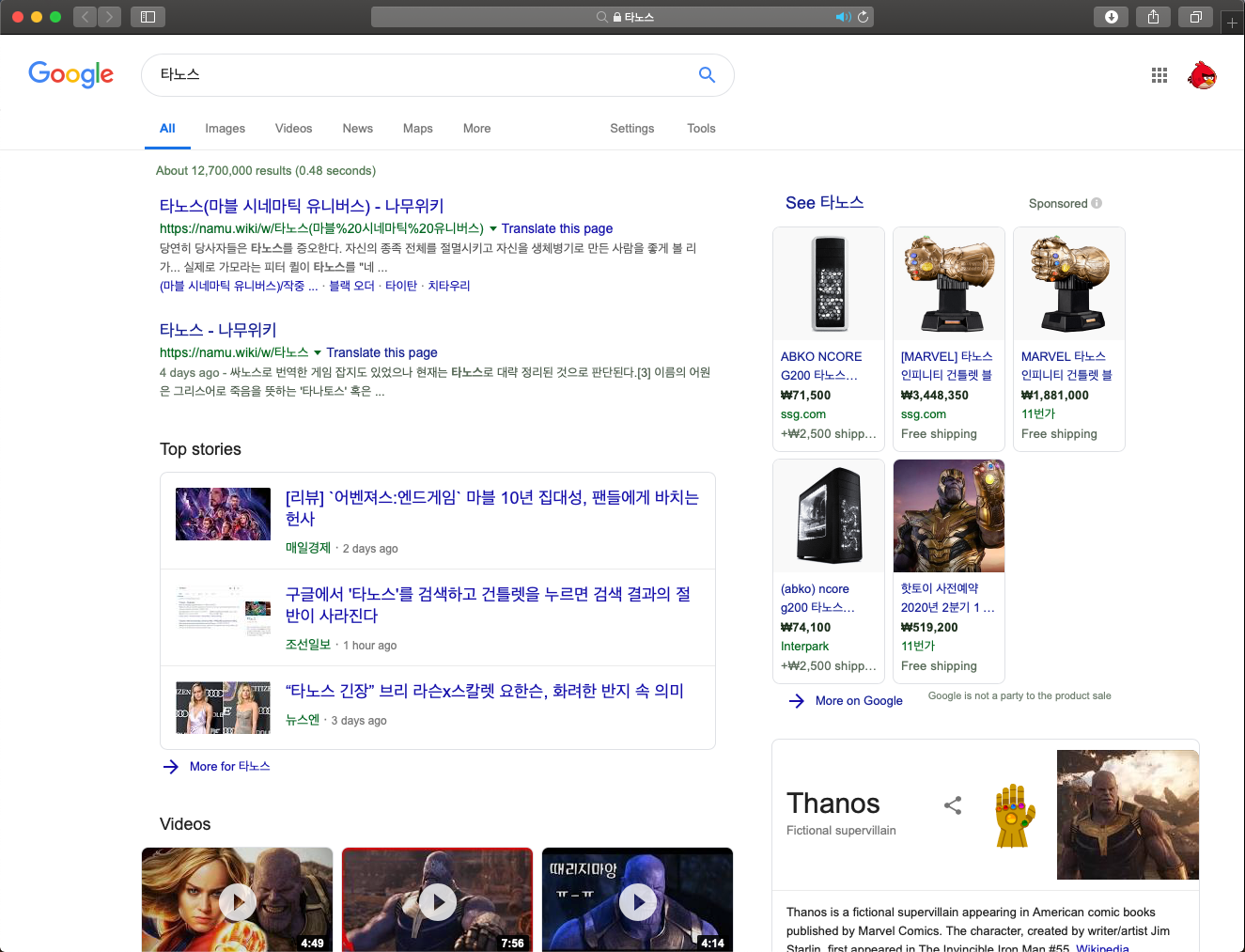Open [MARVEL] 타노스 ₩3,448,350 gauntlet product
This screenshot has width=1245, height=952.
(949, 339)
